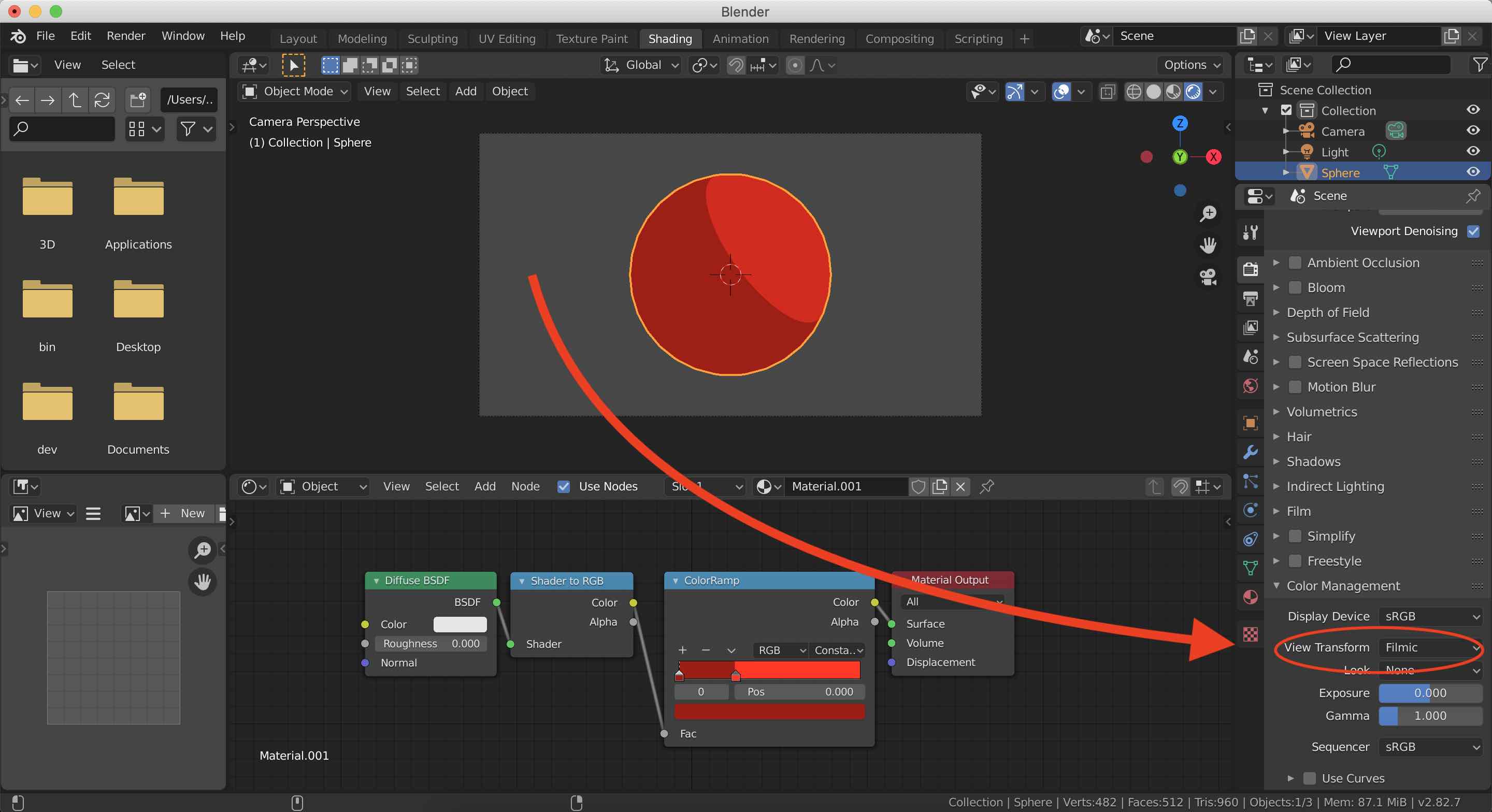This screenshot has width=1492, height=812.
Task: Open the Render properties tab icon
Action: click(x=1251, y=269)
